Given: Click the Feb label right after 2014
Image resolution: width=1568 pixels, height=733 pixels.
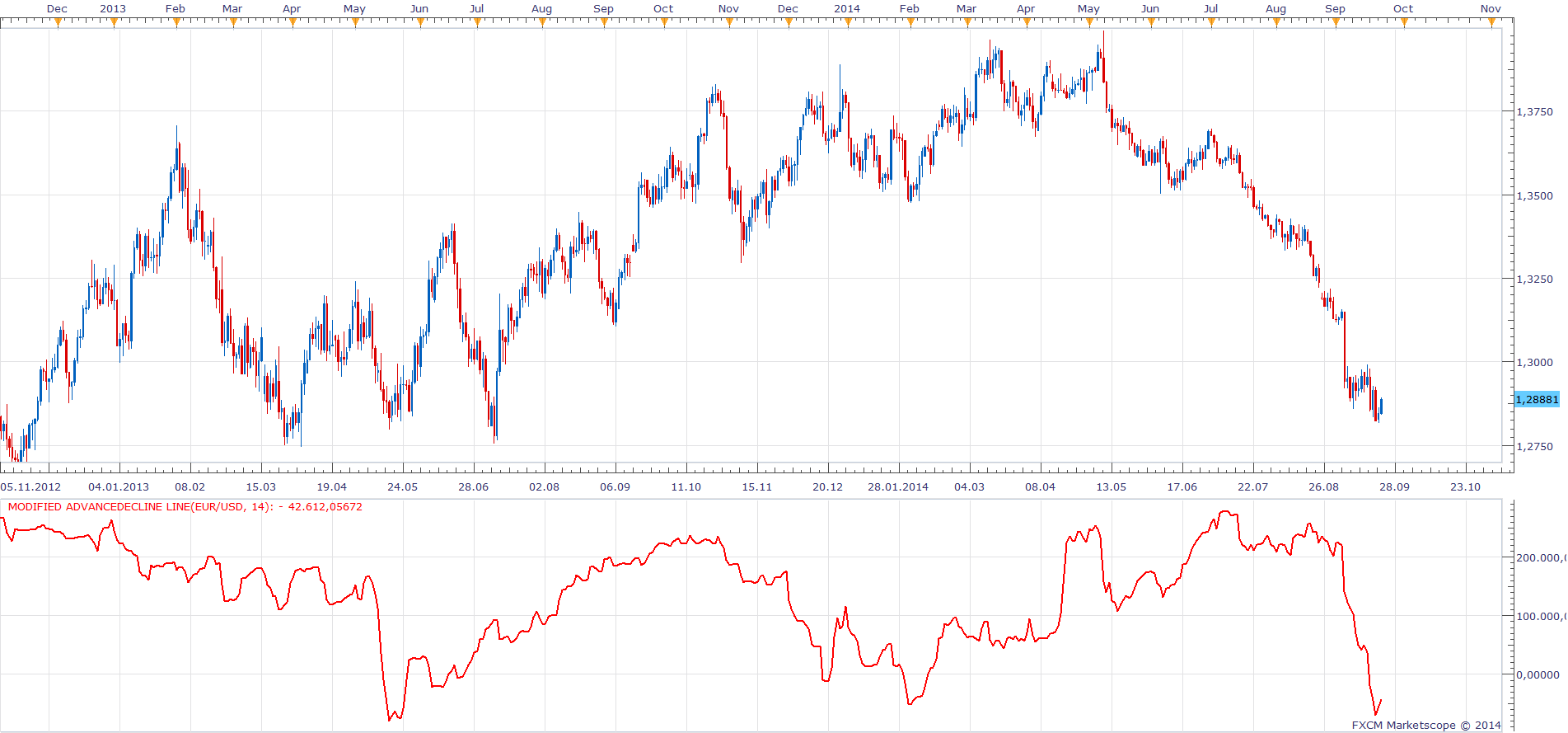Looking at the screenshot, I should [910, 8].
